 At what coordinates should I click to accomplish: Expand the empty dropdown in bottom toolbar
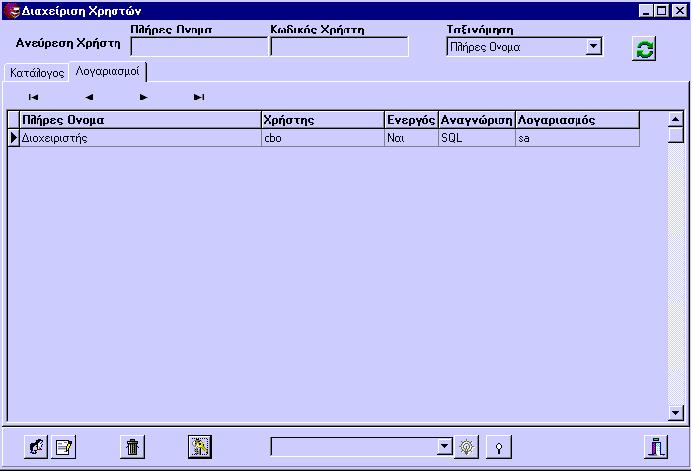(x=445, y=447)
